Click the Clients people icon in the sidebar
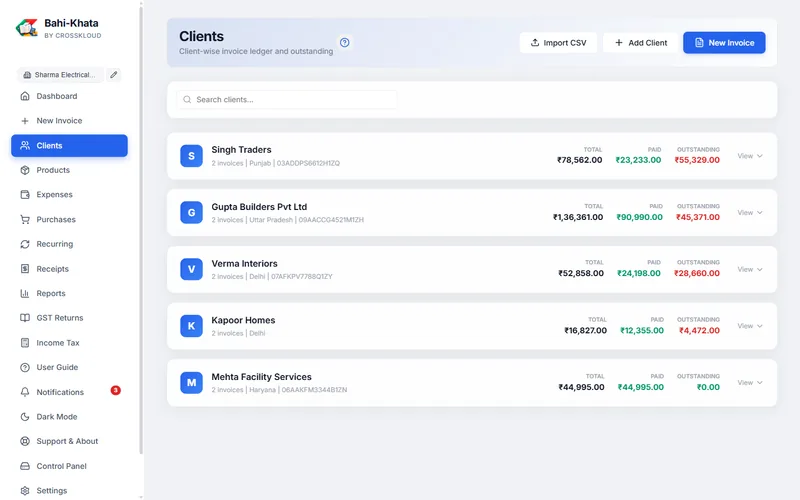800x500 pixels. 24,145
